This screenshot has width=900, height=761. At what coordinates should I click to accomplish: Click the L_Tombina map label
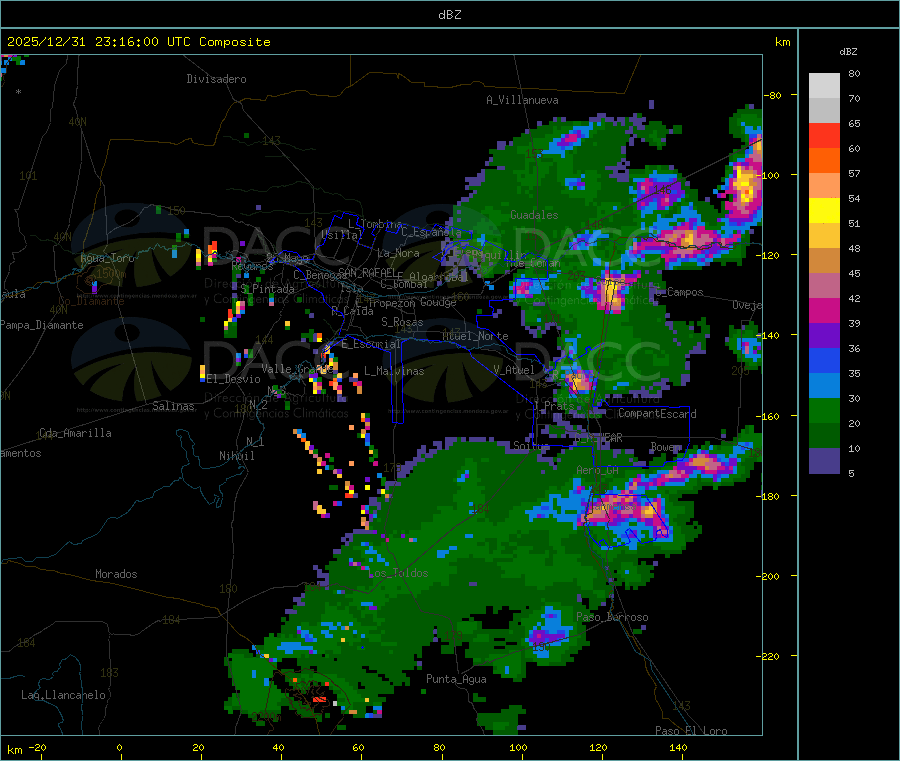tap(375, 224)
